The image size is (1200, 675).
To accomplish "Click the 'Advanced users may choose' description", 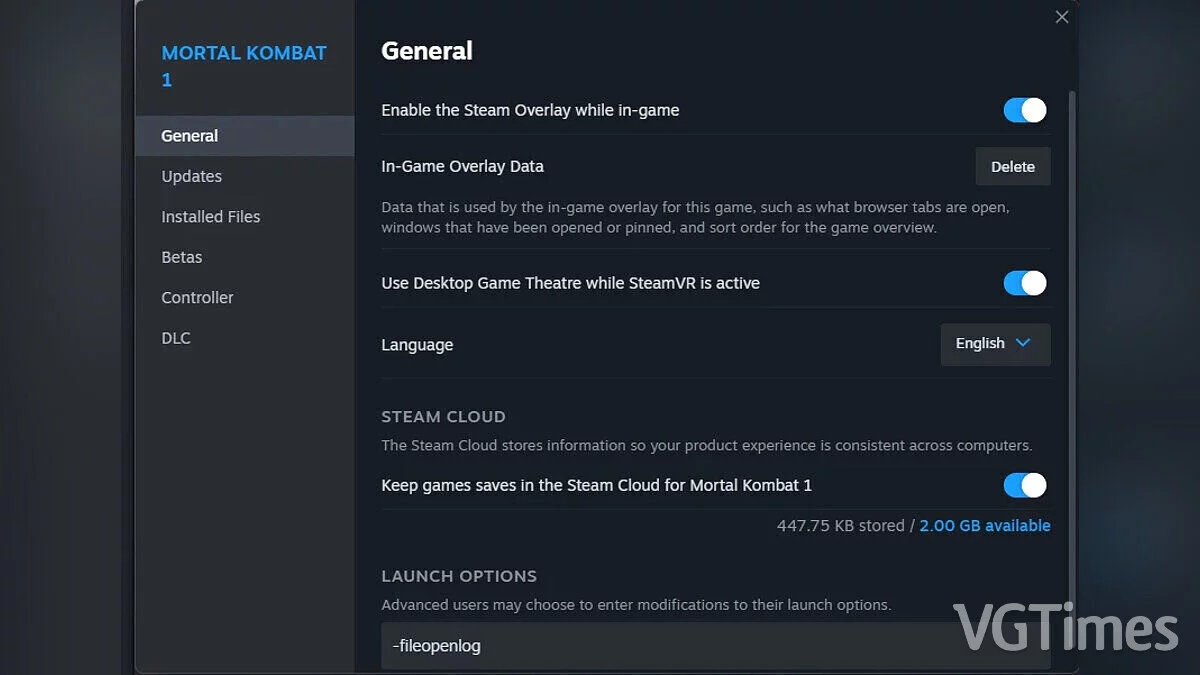I will coord(636,605).
